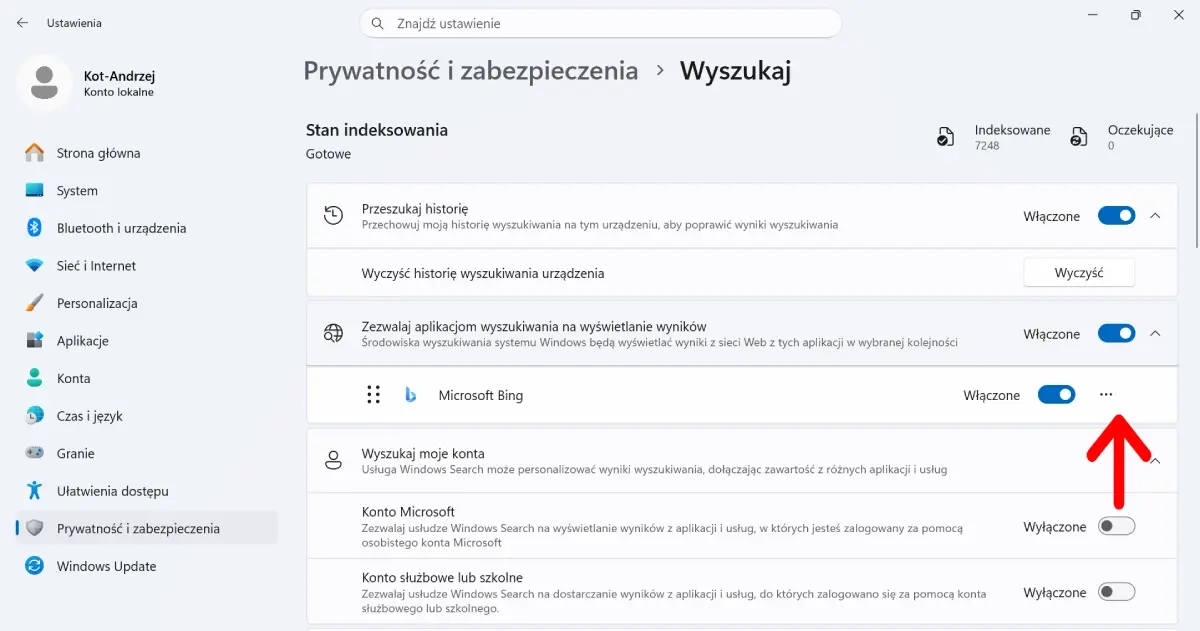
Task: Collapse the Wyszukaj moje konta chevron
Action: point(1155,461)
